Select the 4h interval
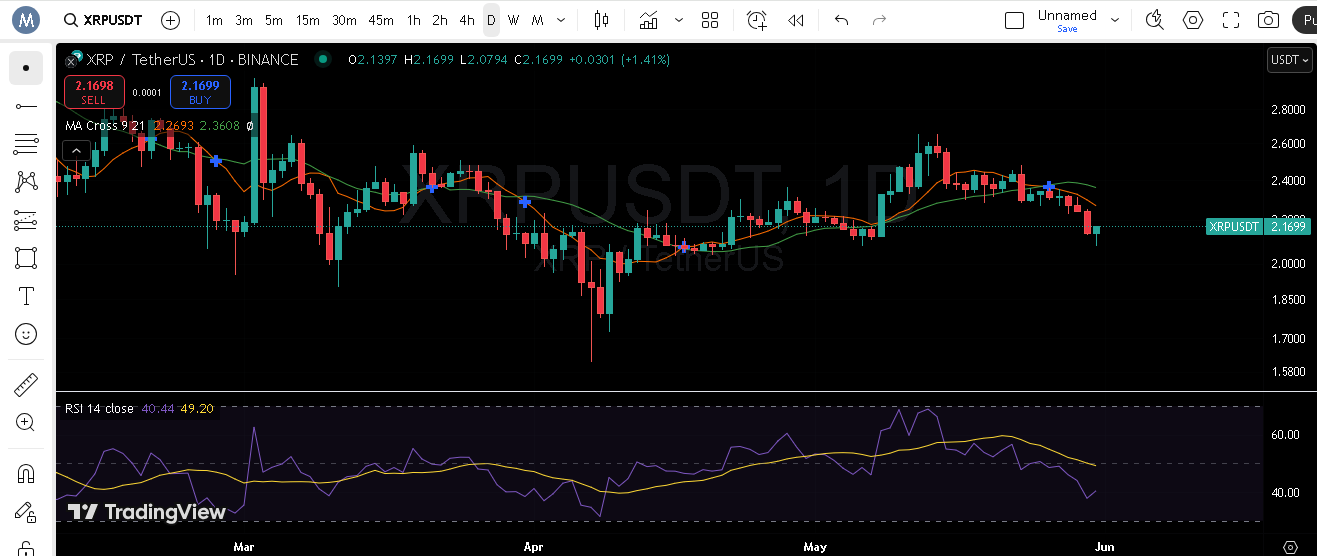The width and height of the screenshot is (1317, 556). [x=467, y=20]
